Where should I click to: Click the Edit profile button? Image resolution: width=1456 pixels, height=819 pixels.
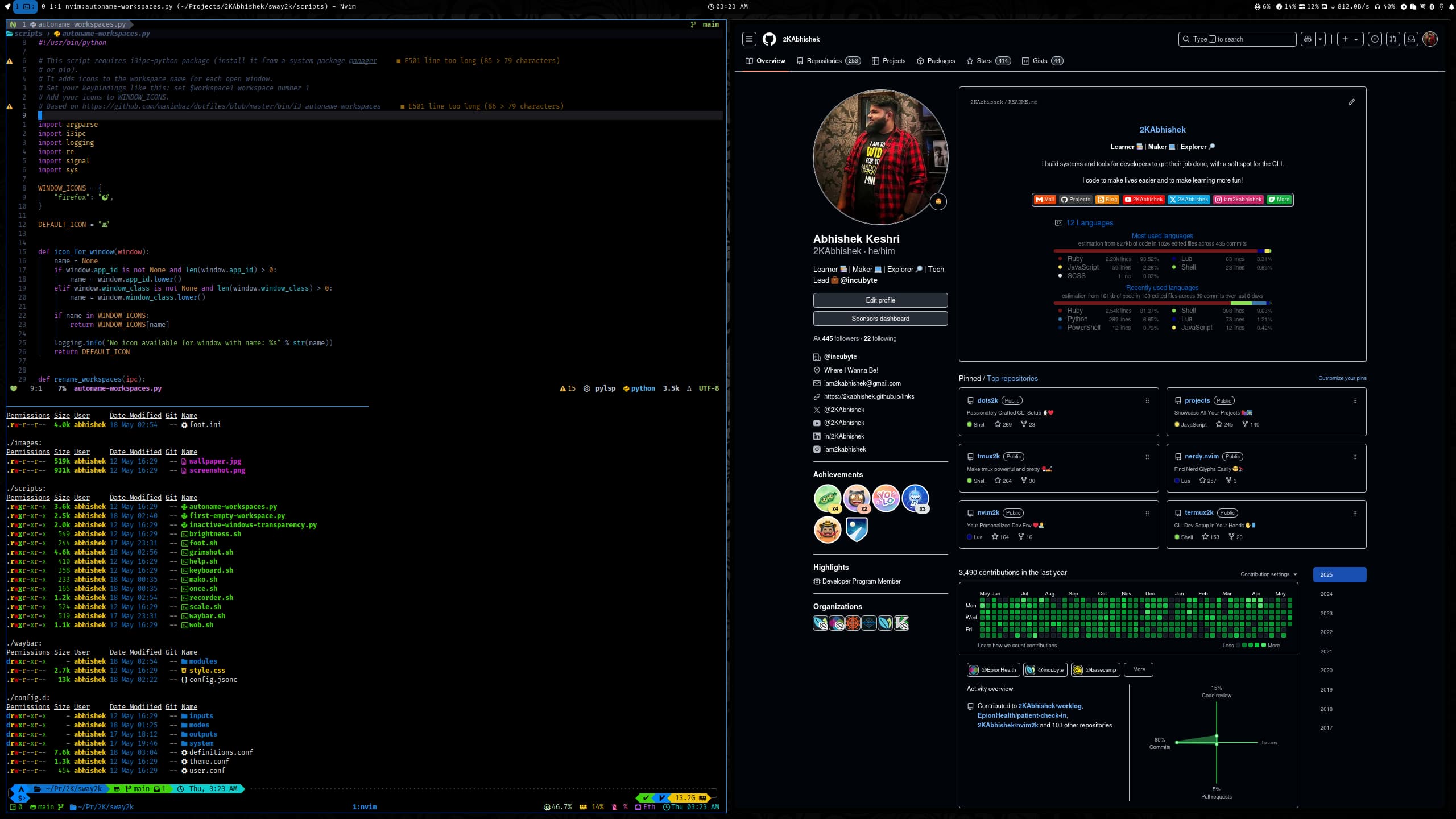click(x=880, y=300)
